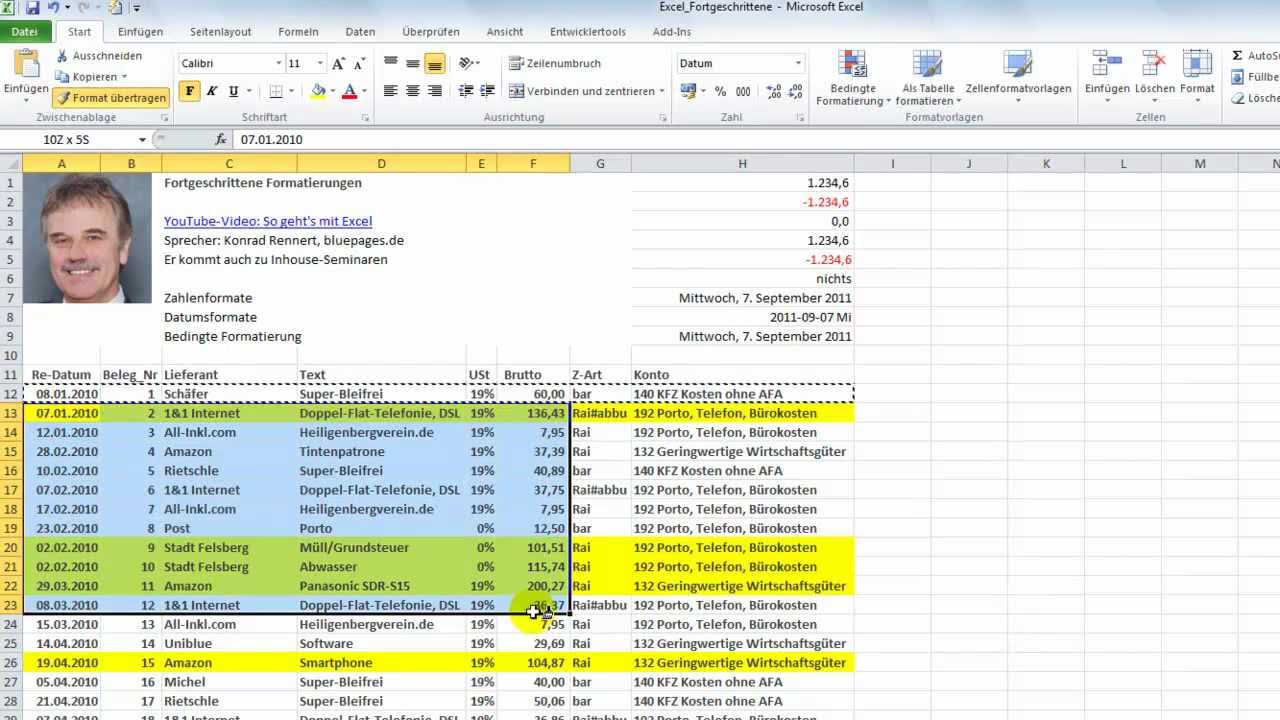Align text left
Viewport: 1280px width, 720px height.
point(390,91)
